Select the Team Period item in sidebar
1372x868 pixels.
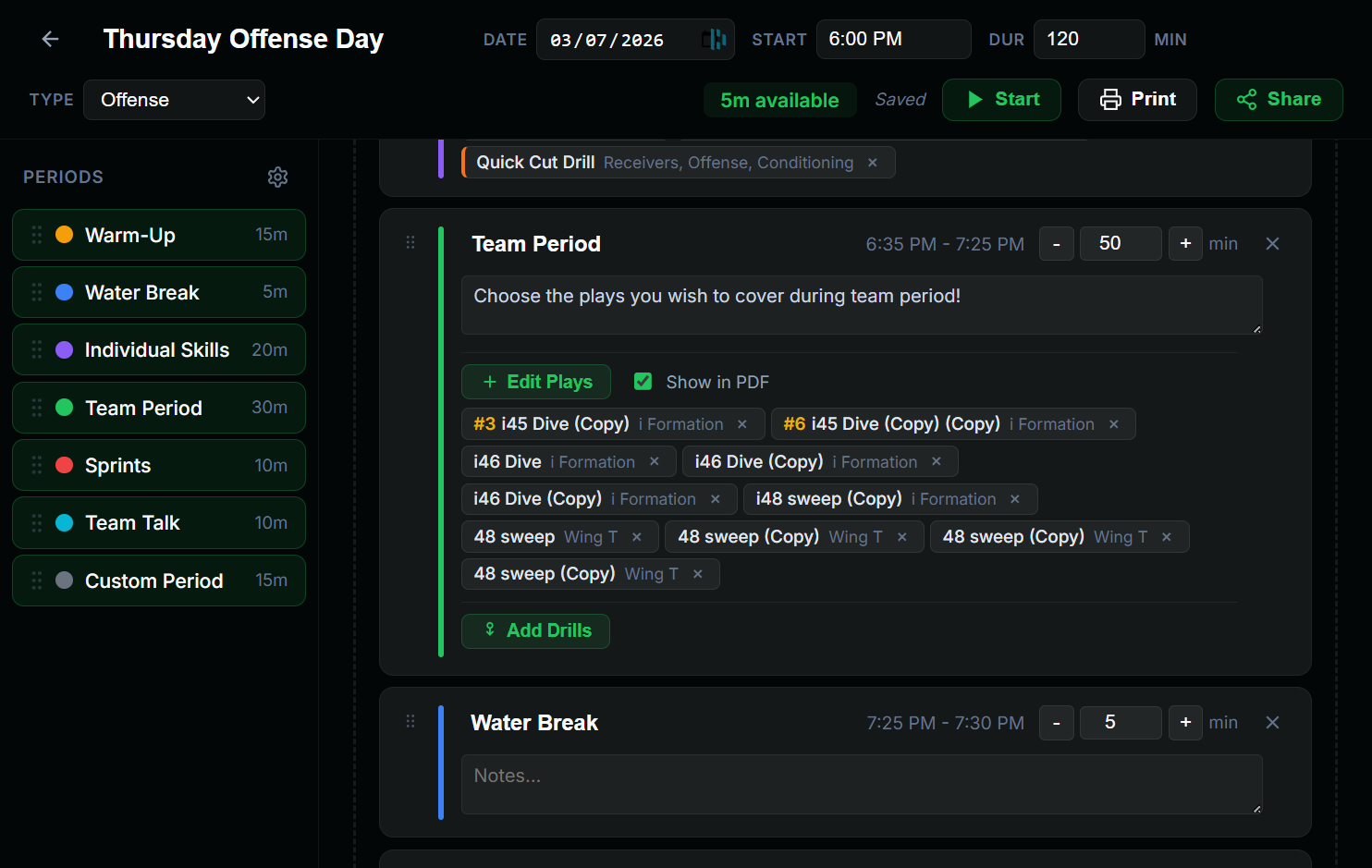(x=159, y=408)
